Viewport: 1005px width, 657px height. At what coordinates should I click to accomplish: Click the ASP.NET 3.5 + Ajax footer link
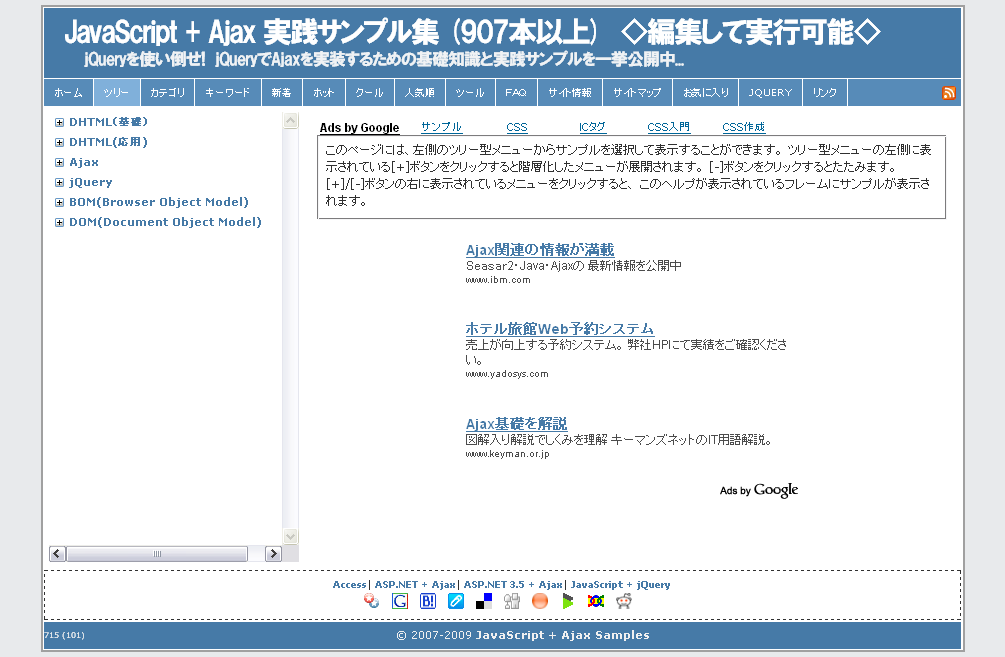(x=512, y=584)
